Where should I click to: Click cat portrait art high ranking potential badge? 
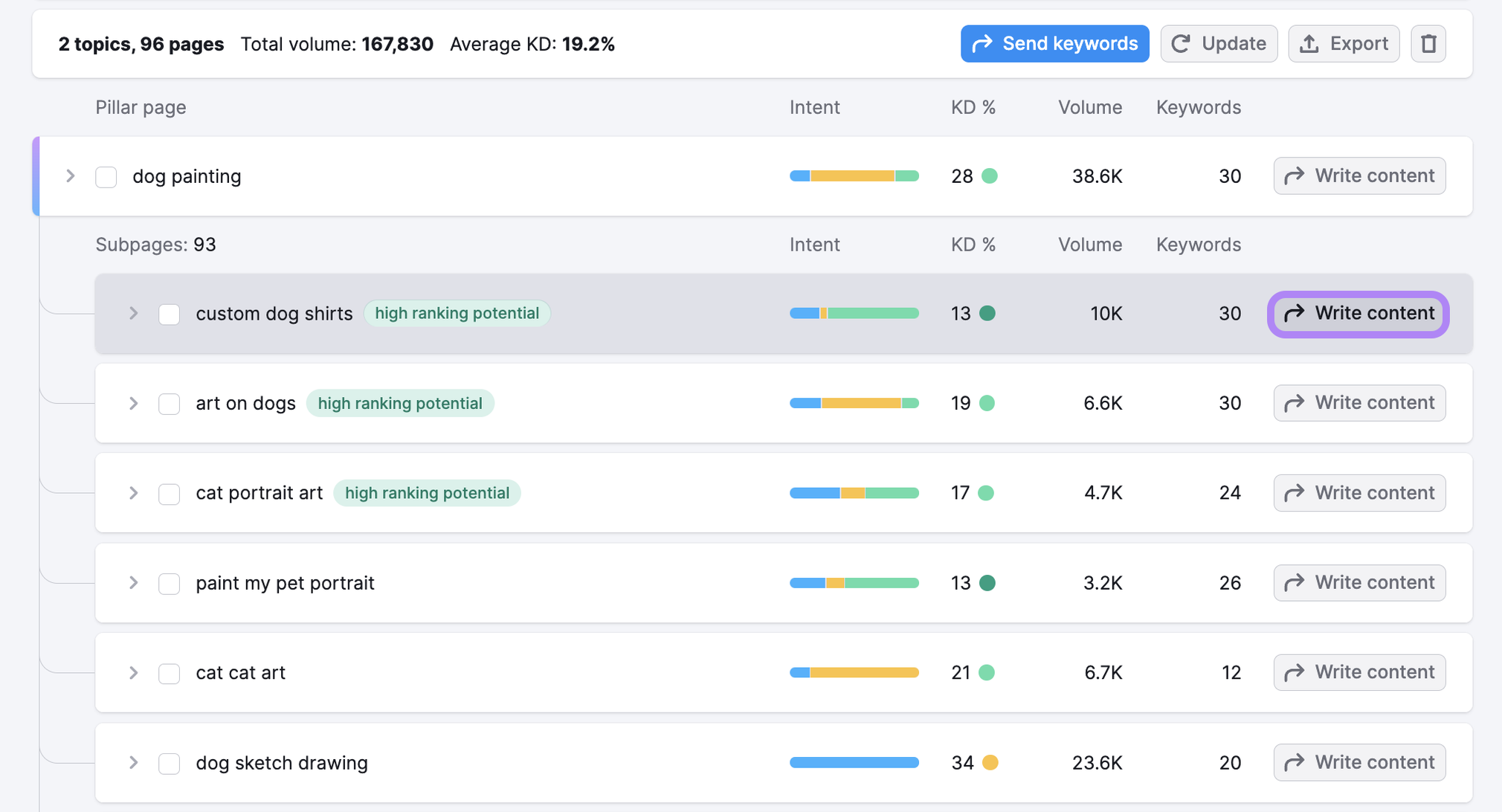click(x=427, y=493)
